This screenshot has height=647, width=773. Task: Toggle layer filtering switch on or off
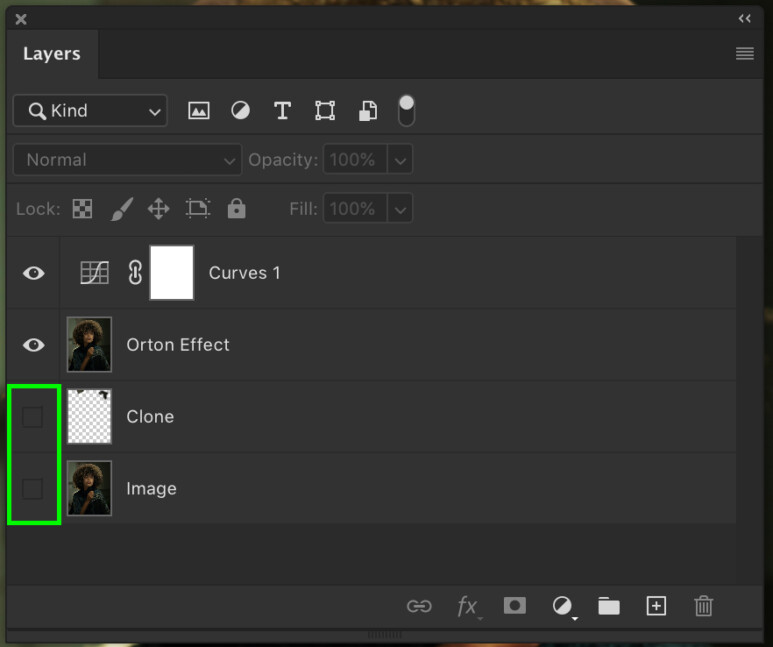tap(406, 111)
